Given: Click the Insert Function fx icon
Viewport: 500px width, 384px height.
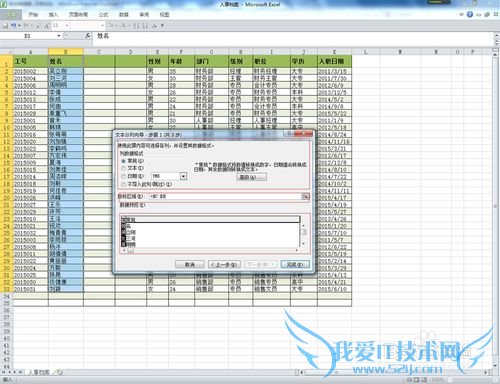Looking at the screenshot, I should (88, 35).
